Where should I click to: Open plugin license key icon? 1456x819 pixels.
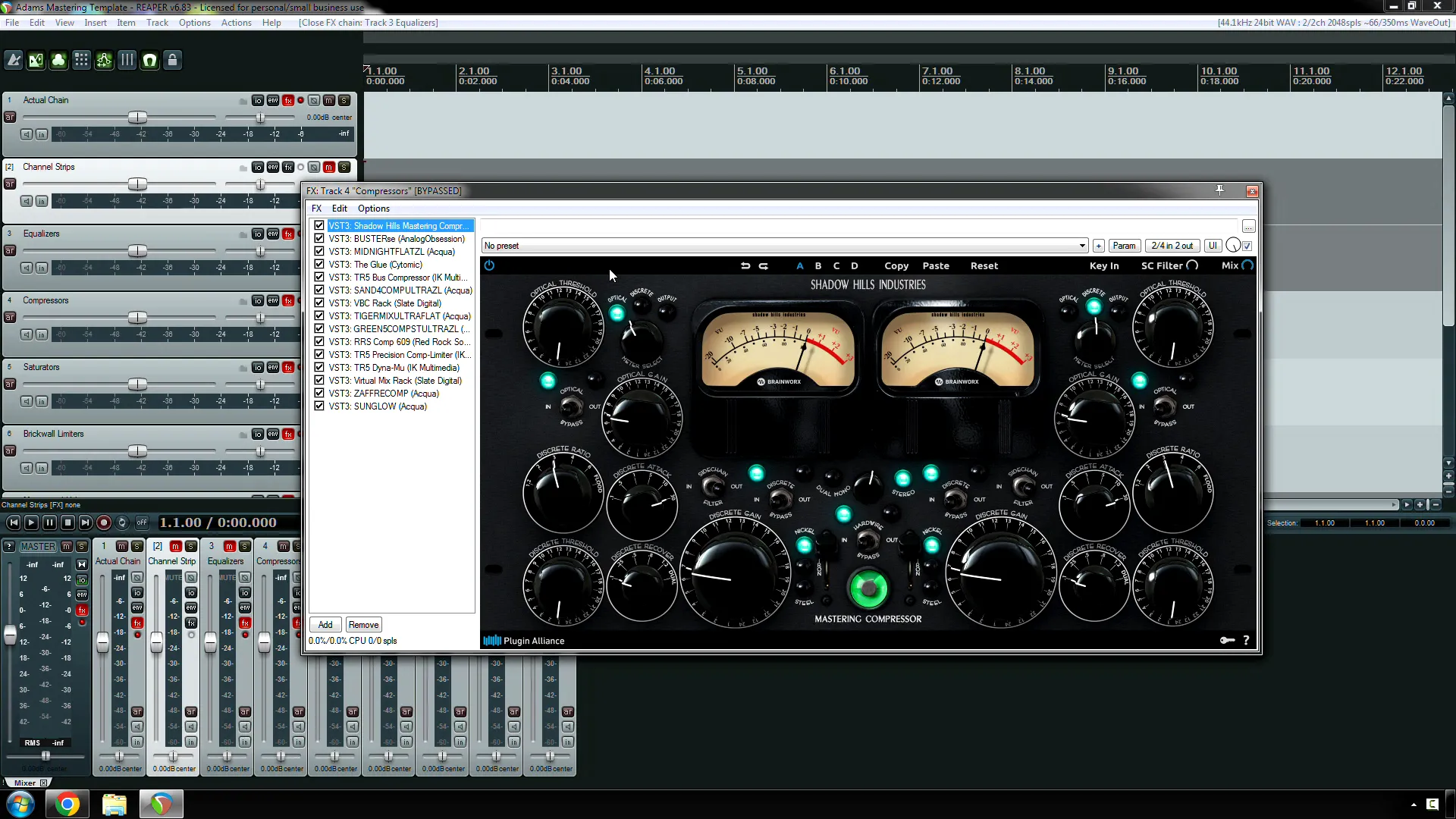pyautogui.click(x=1227, y=640)
